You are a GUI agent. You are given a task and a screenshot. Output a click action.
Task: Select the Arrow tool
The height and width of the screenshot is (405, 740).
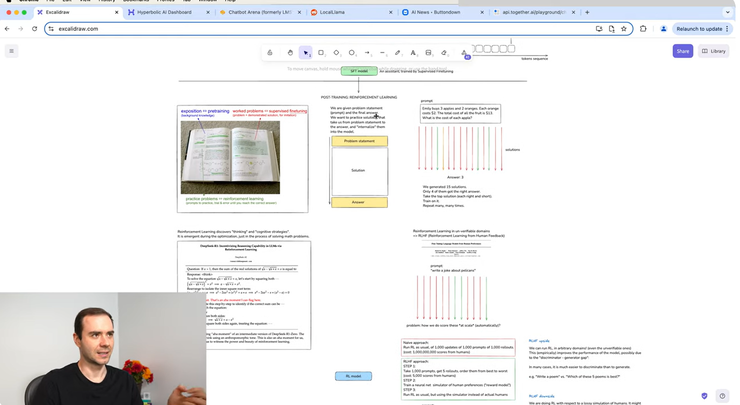(367, 53)
